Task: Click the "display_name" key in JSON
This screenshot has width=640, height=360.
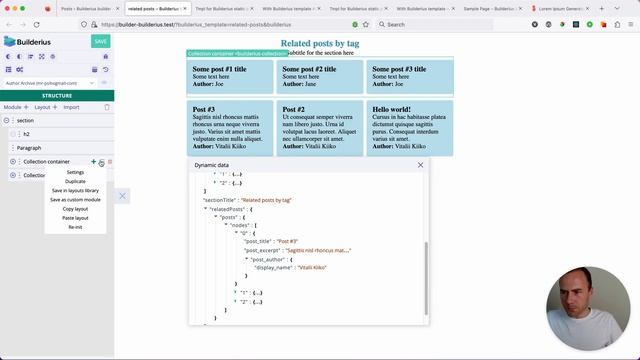Action: (x=273, y=267)
